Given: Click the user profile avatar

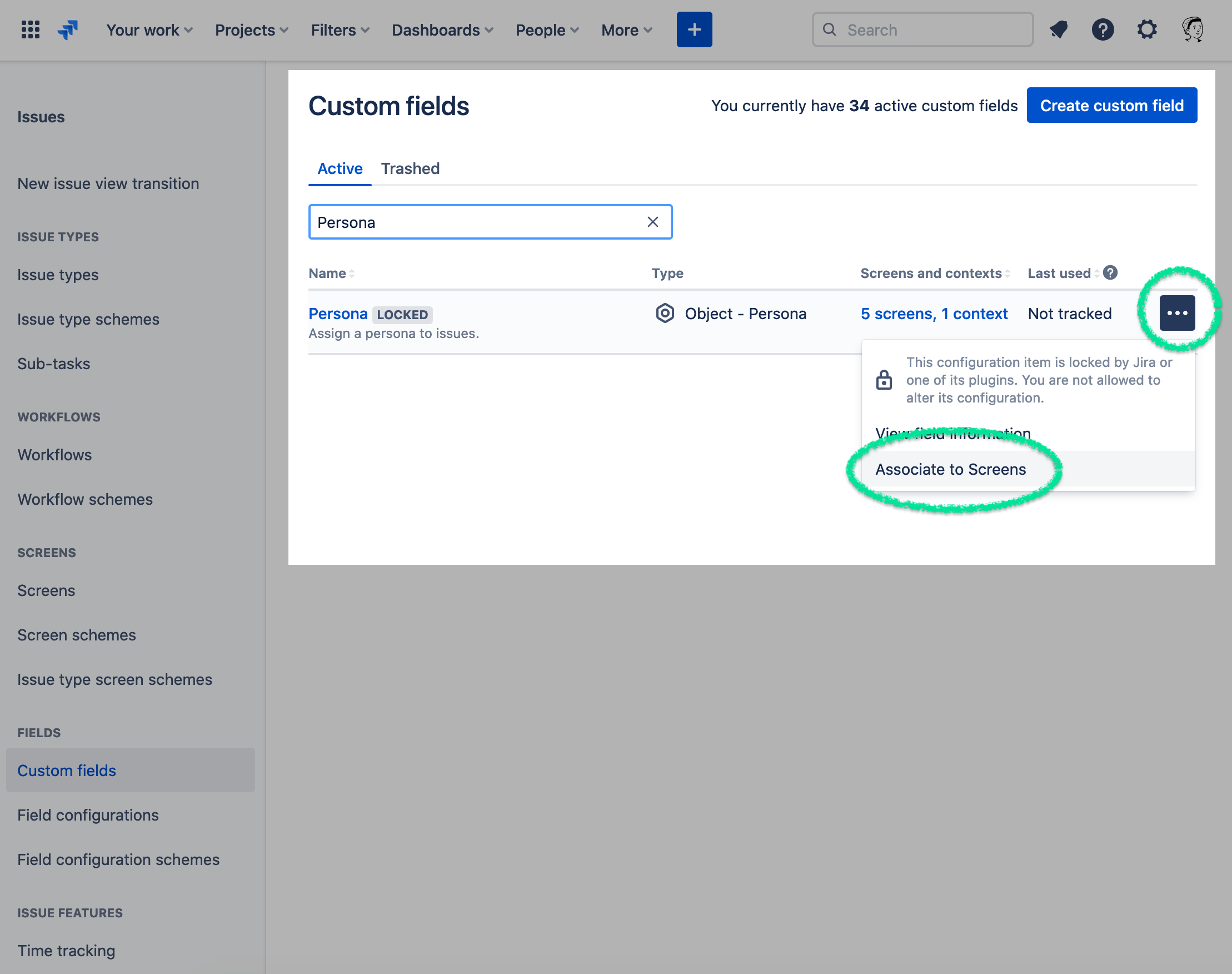Looking at the screenshot, I should (x=1192, y=29).
